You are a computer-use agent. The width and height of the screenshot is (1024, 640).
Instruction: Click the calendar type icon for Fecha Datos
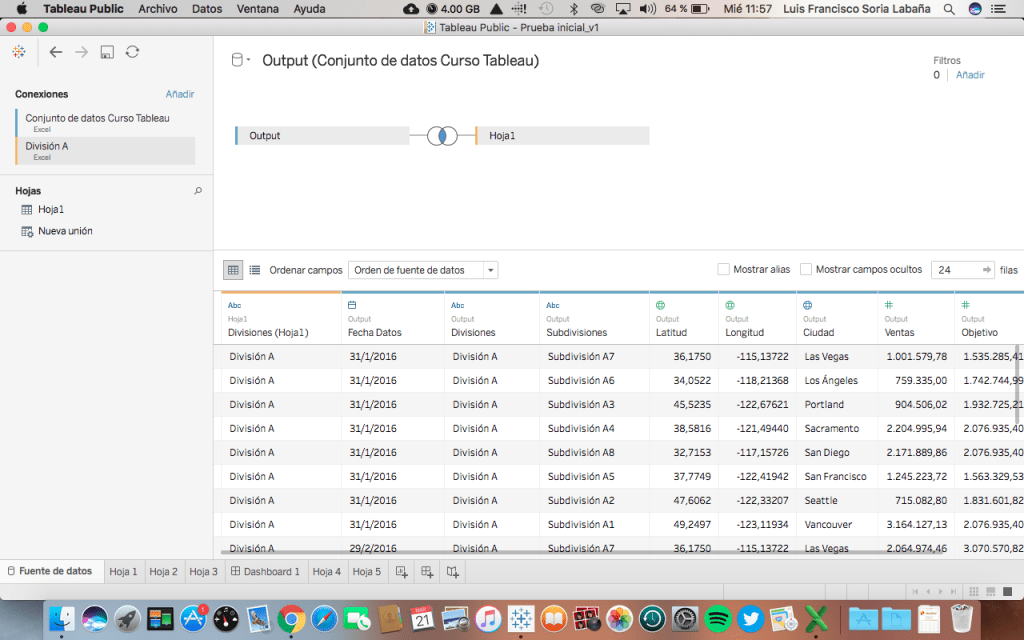tap(352, 305)
